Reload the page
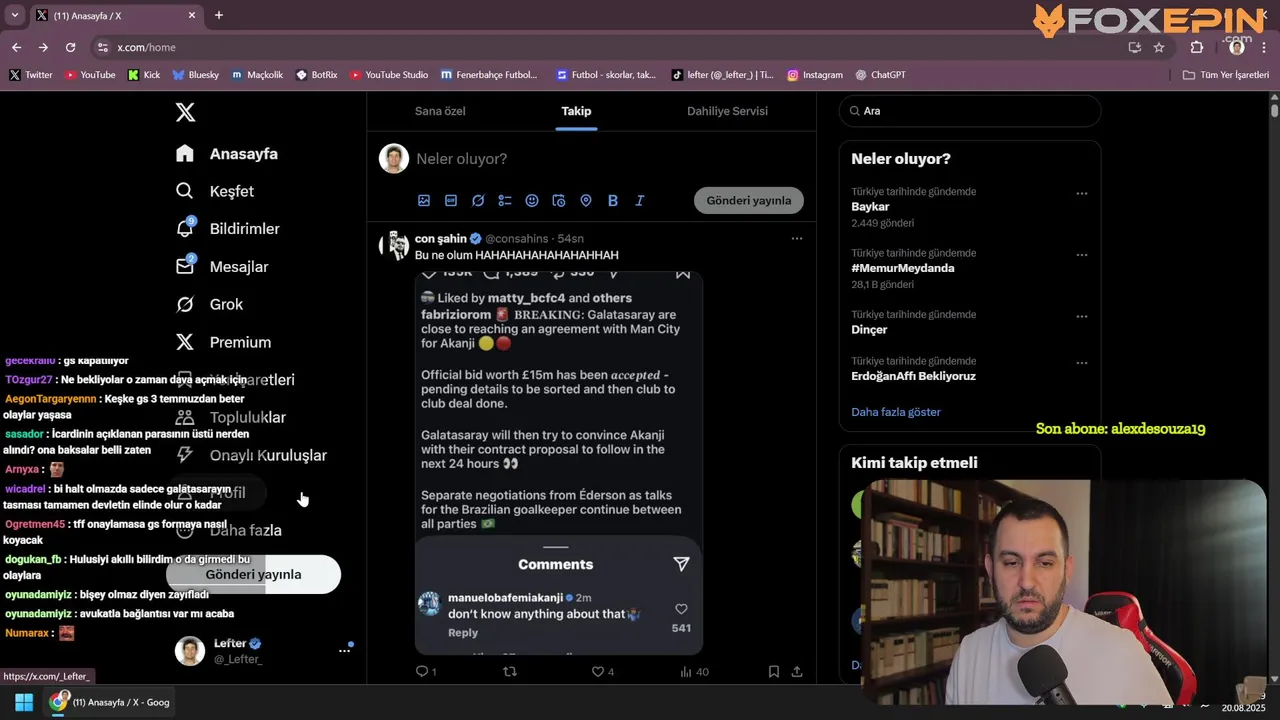Image resolution: width=1280 pixels, height=720 pixels. point(70,47)
